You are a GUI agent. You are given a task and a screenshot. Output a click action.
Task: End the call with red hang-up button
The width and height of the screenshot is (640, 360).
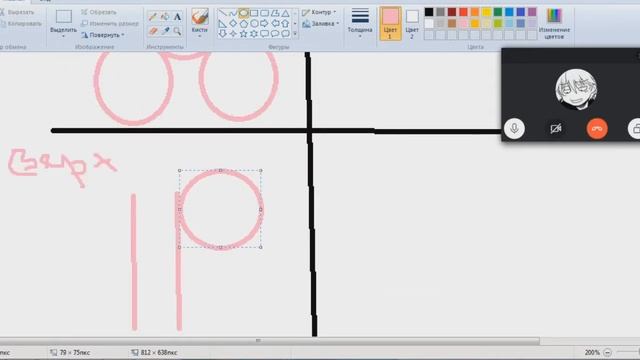[597, 129]
